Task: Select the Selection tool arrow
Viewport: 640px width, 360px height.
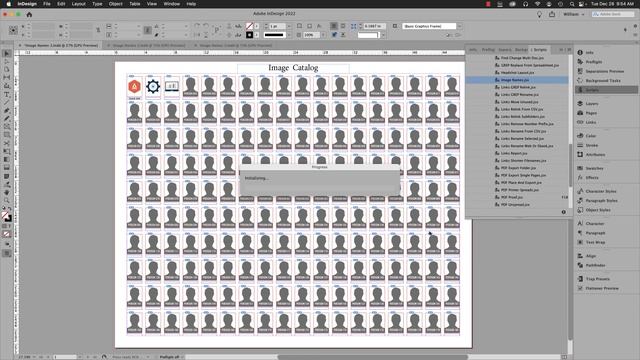Action: (7, 53)
